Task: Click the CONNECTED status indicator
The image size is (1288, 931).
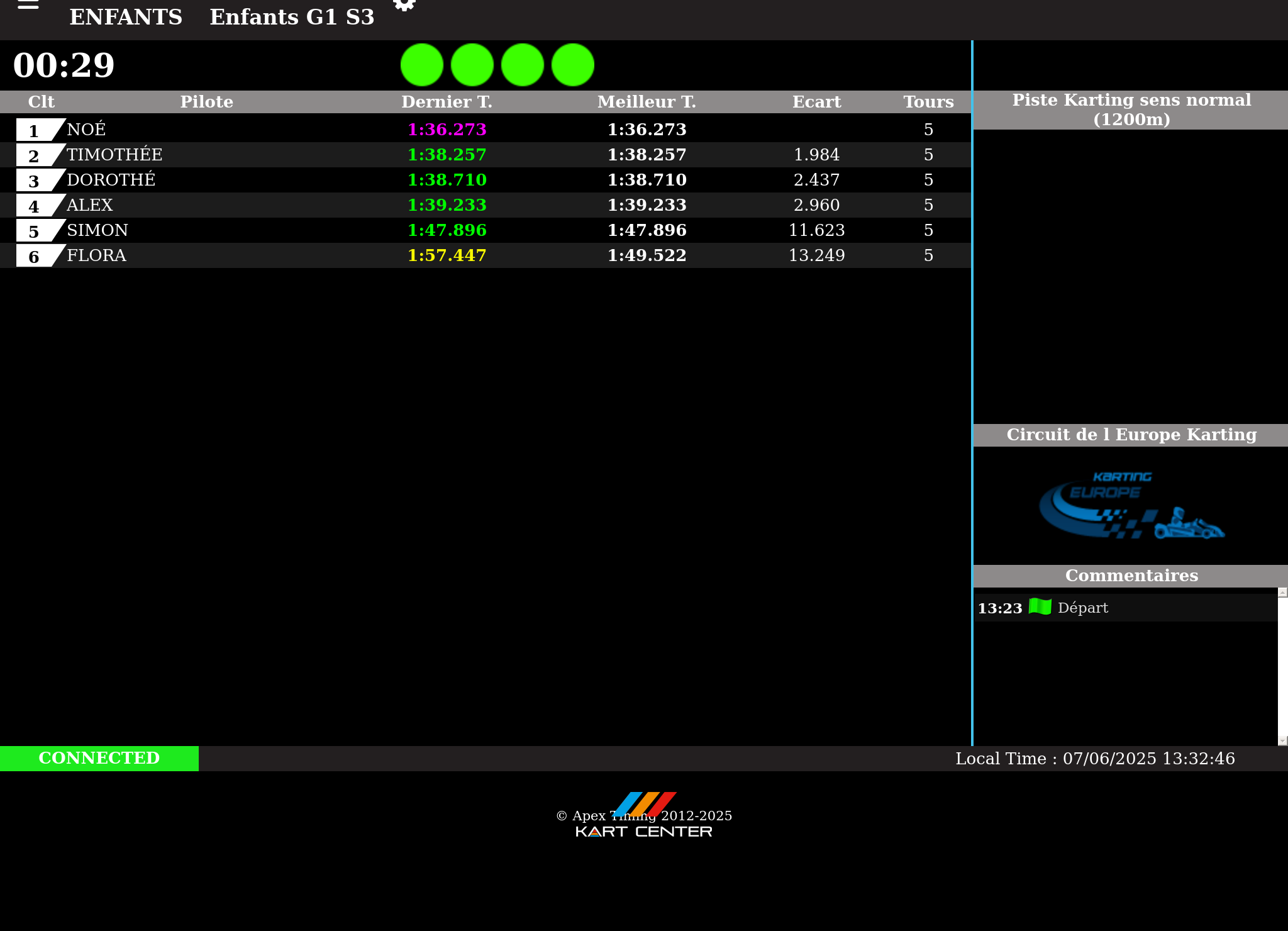Action: pos(99,758)
